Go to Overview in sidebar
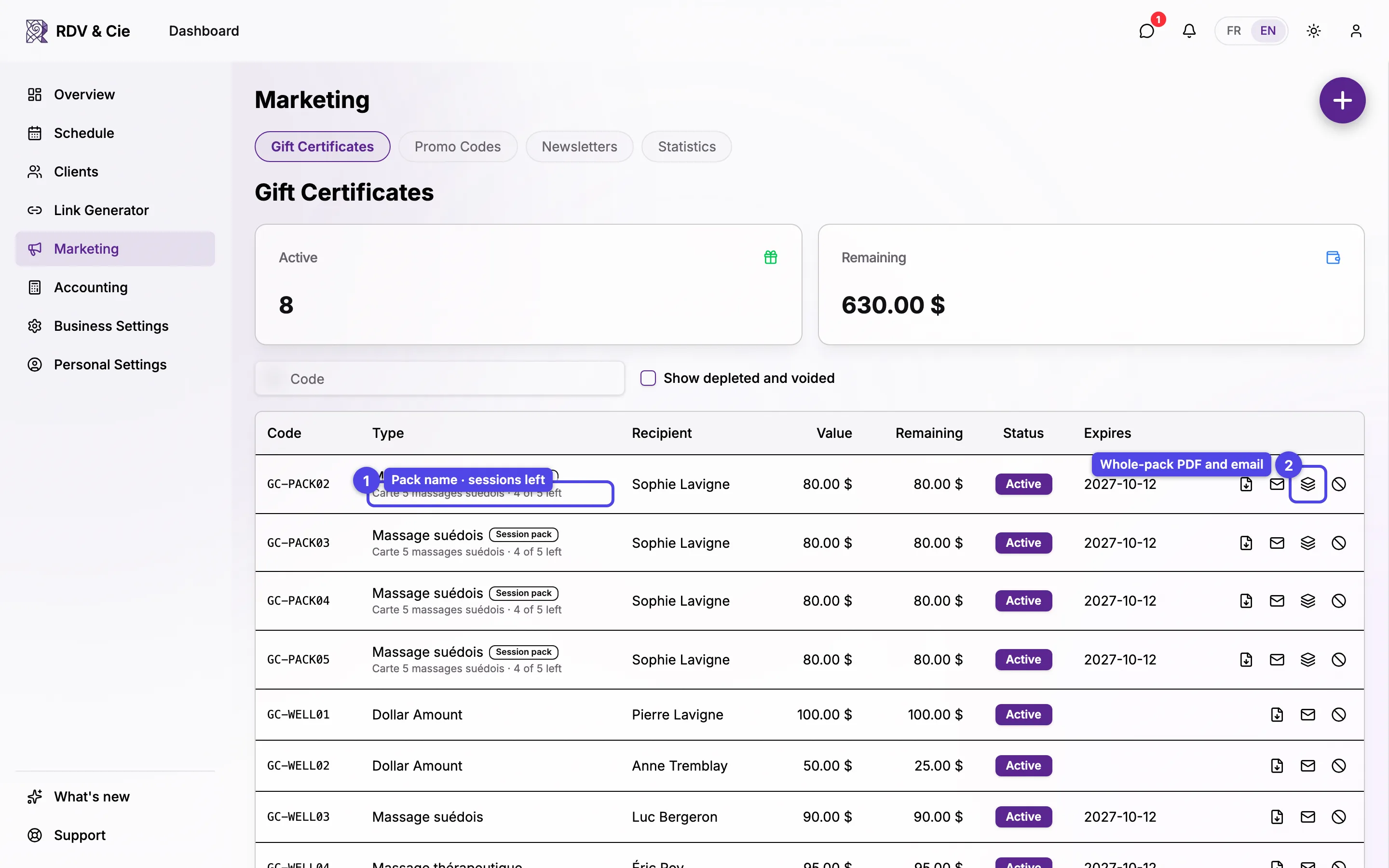 click(115, 95)
